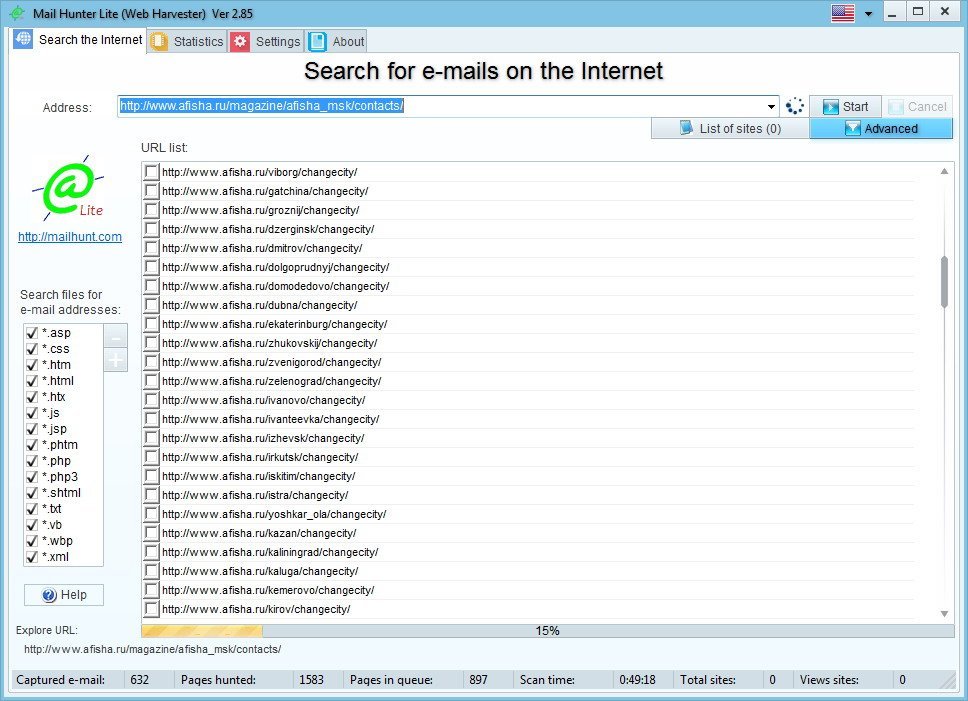
Task: Open the language flag dropdown
Action: 870,11
